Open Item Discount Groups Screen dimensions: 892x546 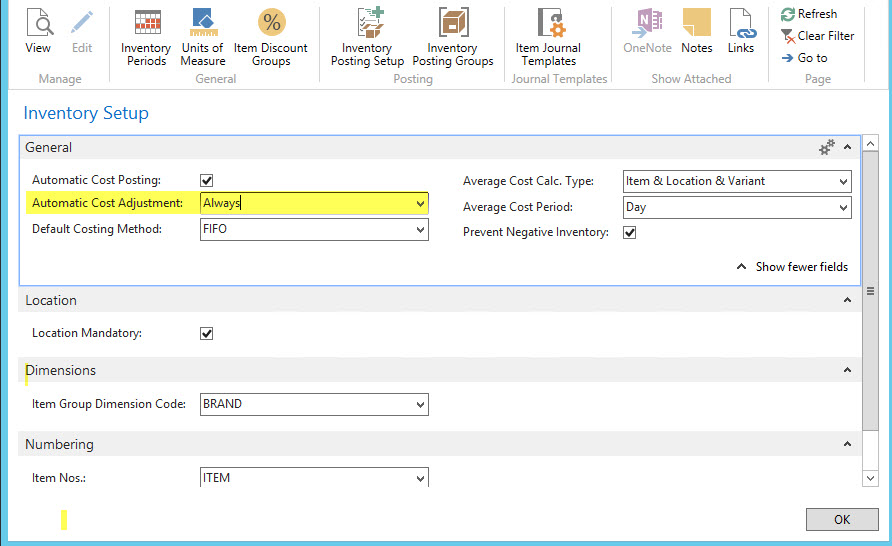tap(271, 36)
